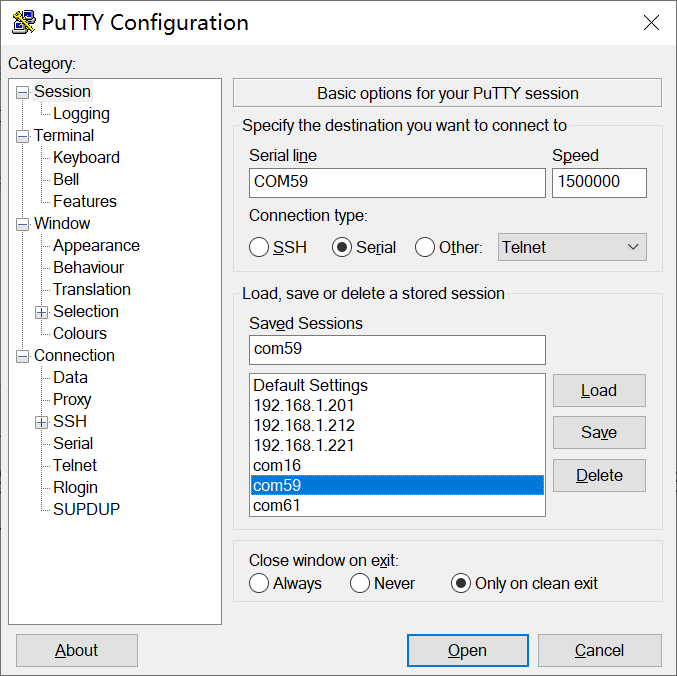The width and height of the screenshot is (677, 676).
Task: Open the Features settings category
Action: (85, 202)
